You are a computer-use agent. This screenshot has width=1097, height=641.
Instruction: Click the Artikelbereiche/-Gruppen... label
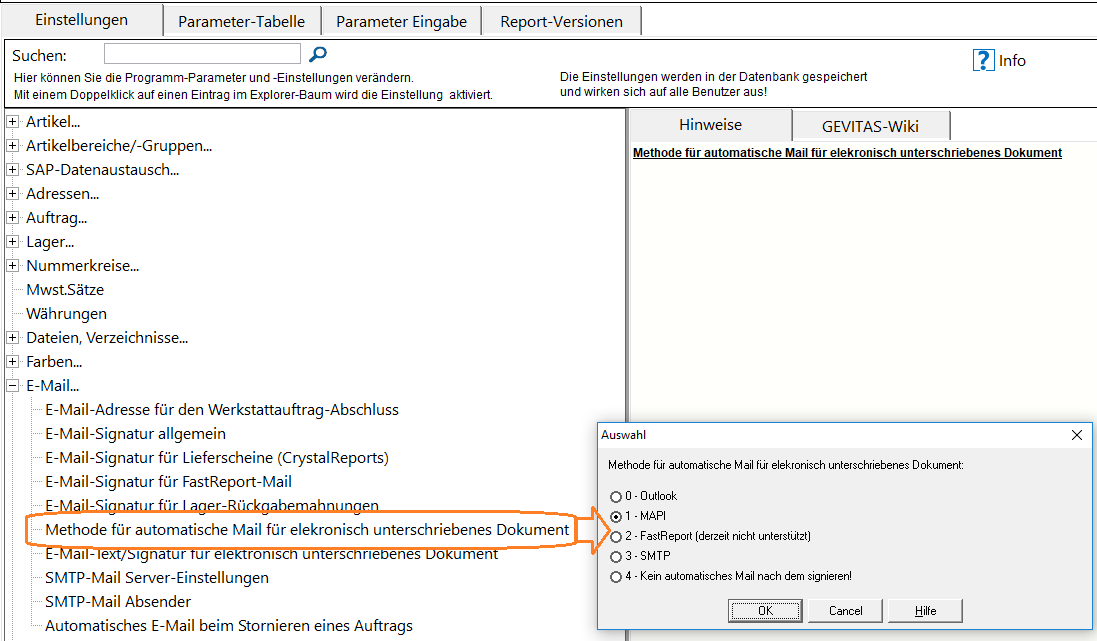(x=119, y=146)
